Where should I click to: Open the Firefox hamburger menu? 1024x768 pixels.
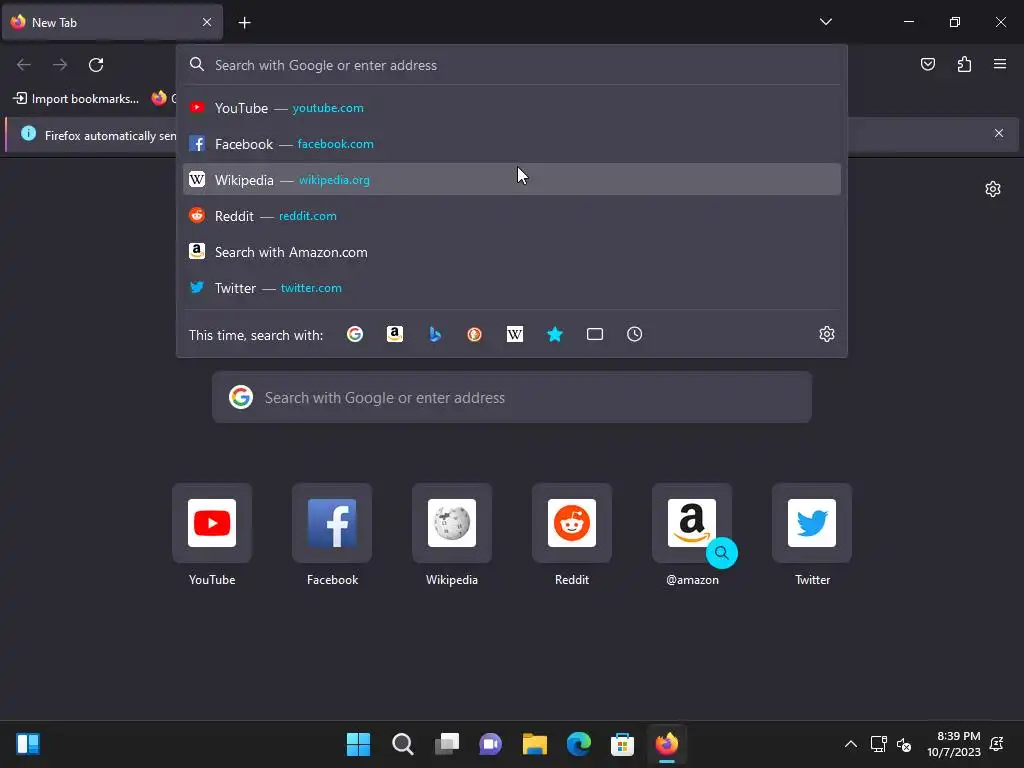(x=1000, y=64)
